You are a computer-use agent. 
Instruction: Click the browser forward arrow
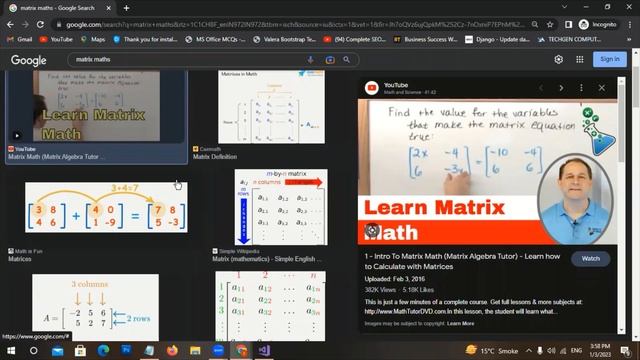pos(25,24)
